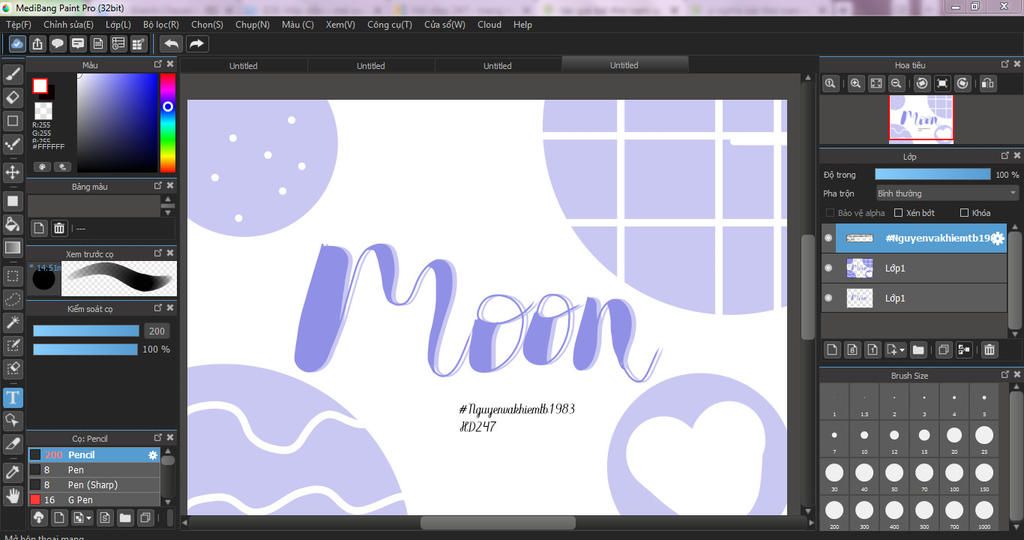Choose the G Pen brush
Screen dimensions: 1024x540
tap(94, 500)
